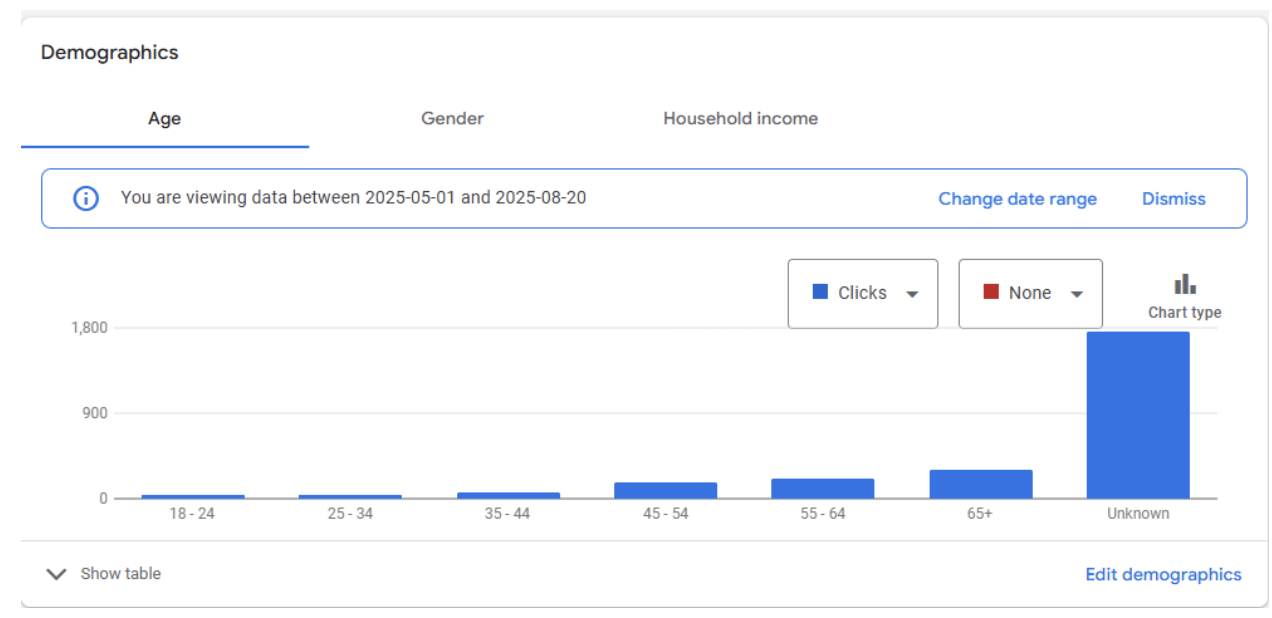Click the Chart type label text

pyautogui.click(x=1185, y=312)
